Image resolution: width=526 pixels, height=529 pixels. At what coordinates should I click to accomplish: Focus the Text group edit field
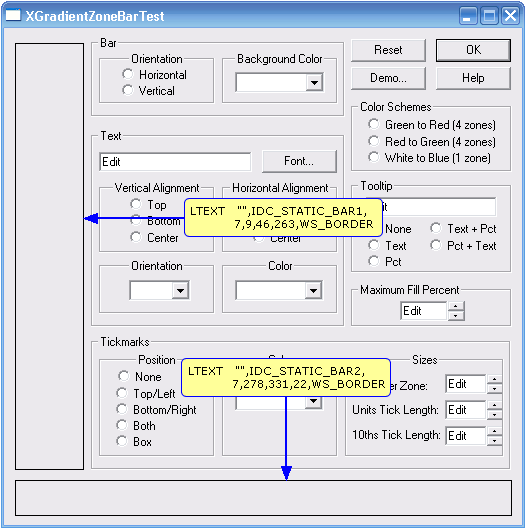click(x=175, y=162)
